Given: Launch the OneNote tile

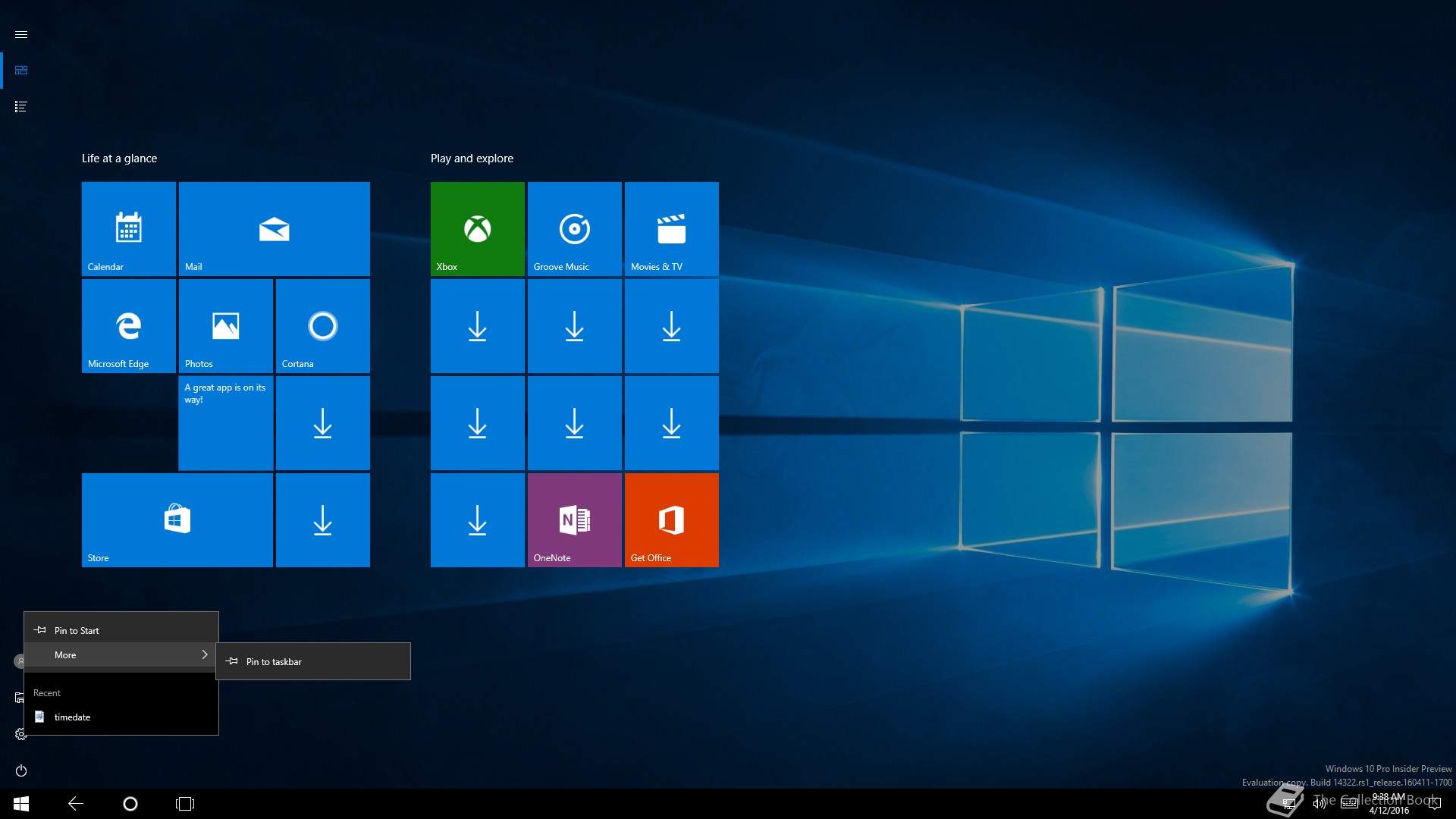Looking at the screenshot, I should click(x=575, y=520).
